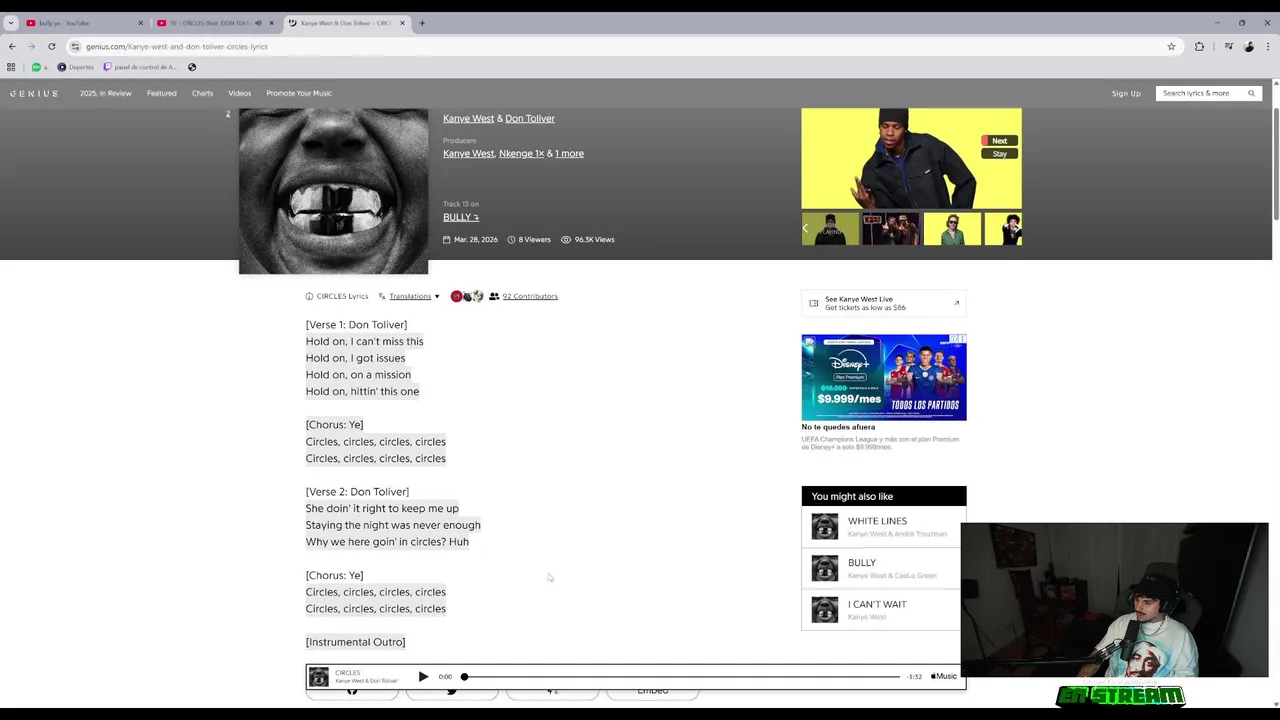The width and height of the screenshot is (1280, 720).
Task: Click the browser forward arrow
Action: pyautogui.click(x=31, y=46)
